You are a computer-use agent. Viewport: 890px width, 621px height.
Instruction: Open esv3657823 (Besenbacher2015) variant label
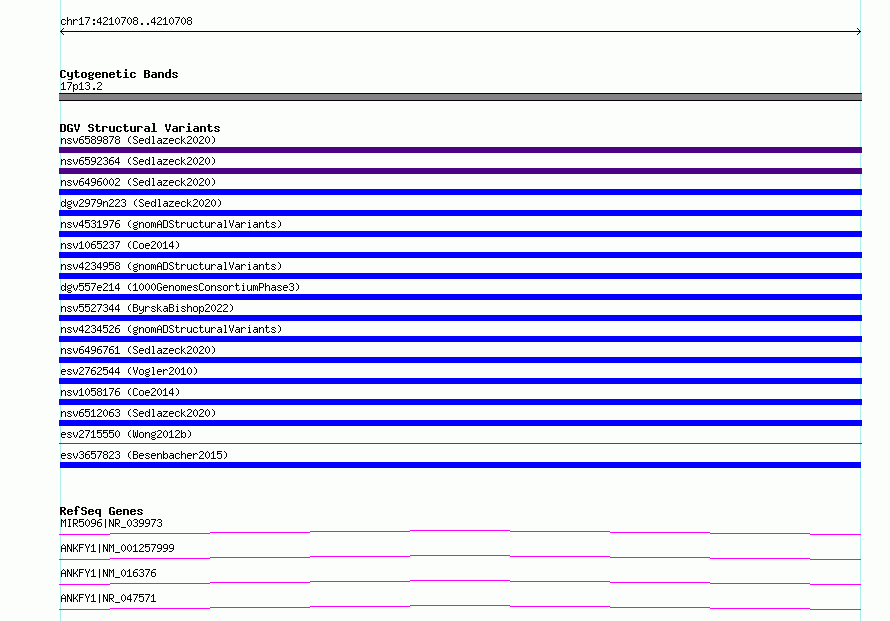[144, 455]
